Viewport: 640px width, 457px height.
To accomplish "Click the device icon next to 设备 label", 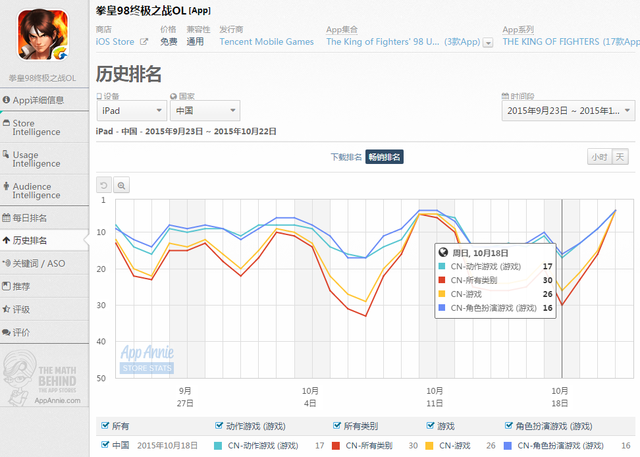I will click(x=99, y=96).
